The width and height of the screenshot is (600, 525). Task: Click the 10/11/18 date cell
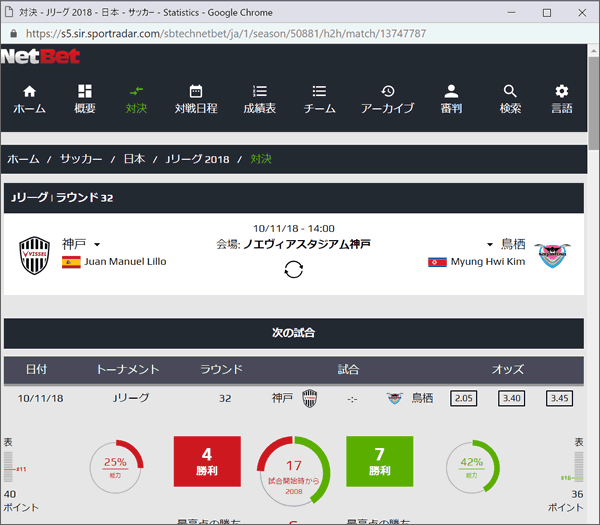point(40,398)
